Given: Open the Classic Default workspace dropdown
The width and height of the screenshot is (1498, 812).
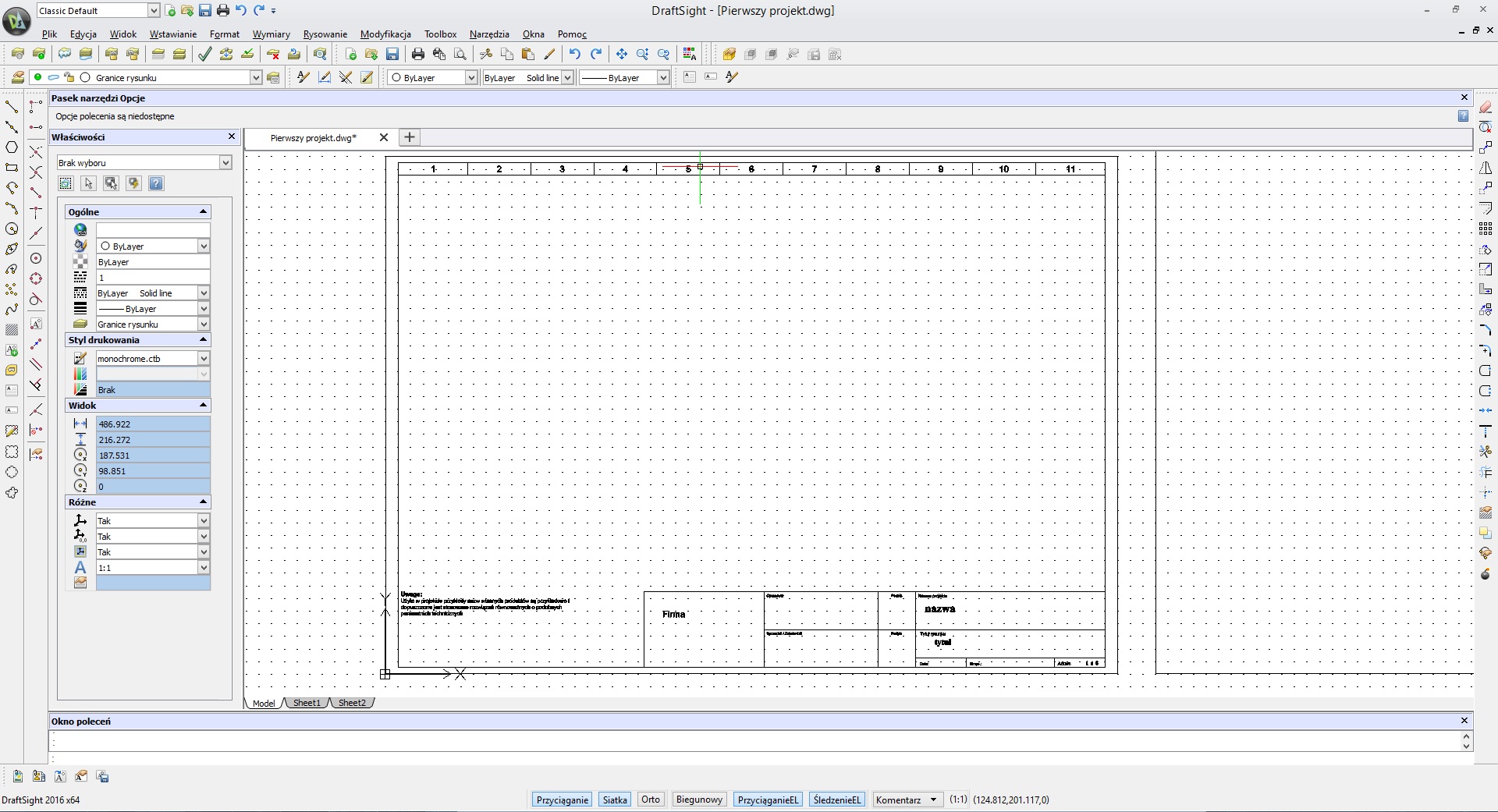Looking at the screenshot, I should click(x=154, y=10).
